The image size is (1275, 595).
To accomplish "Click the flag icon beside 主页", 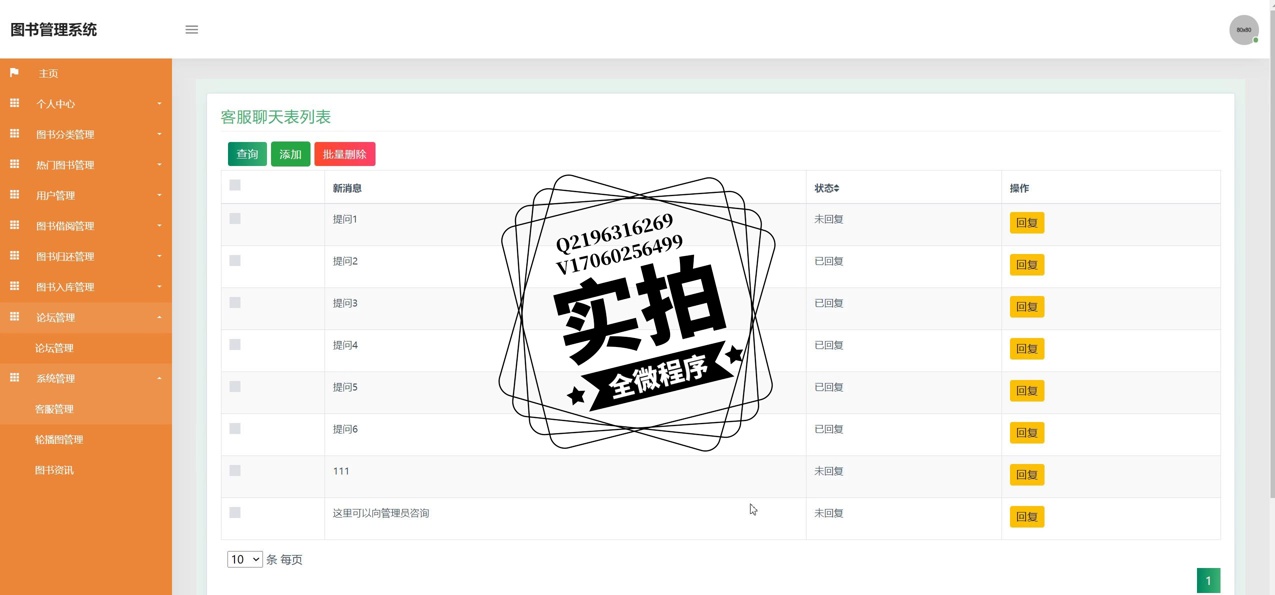I will (14, 73).
